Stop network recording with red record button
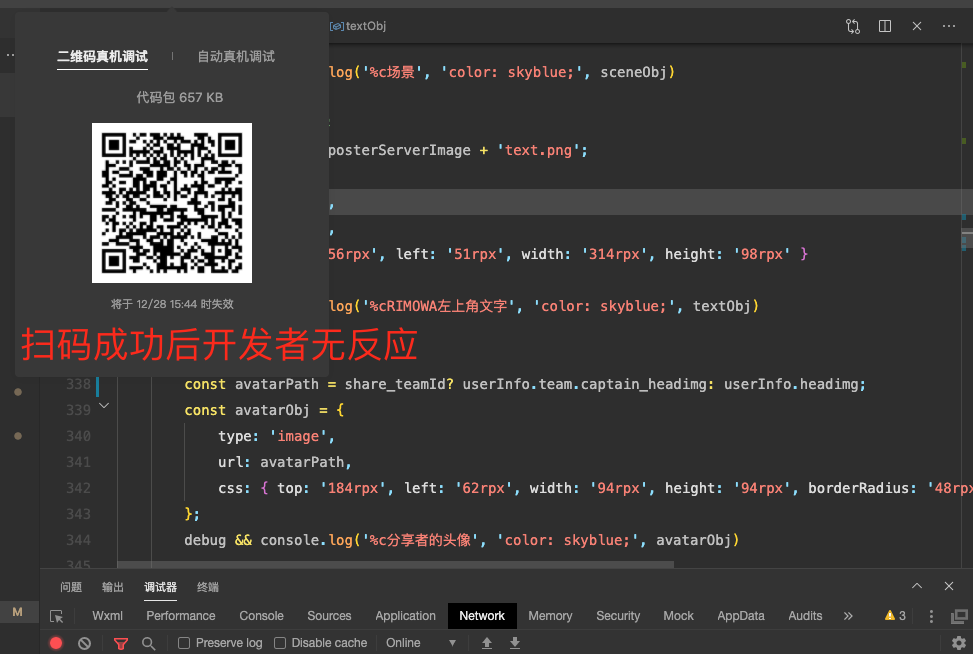Screen dimensions: 973x654 coord(56,643)
